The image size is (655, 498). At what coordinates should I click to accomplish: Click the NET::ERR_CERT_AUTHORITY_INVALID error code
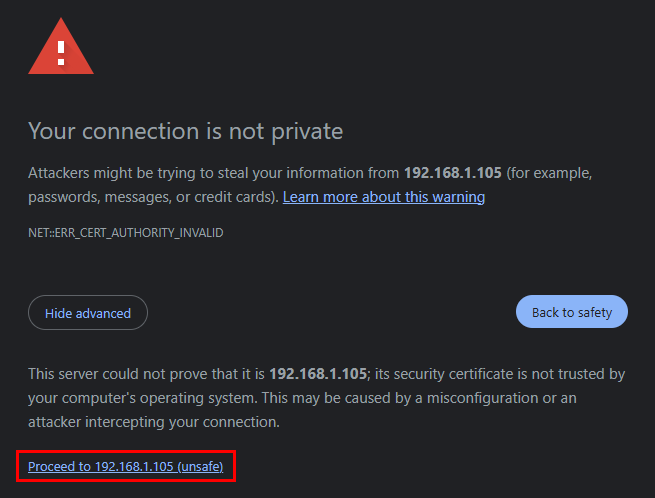tap(125, 233)
